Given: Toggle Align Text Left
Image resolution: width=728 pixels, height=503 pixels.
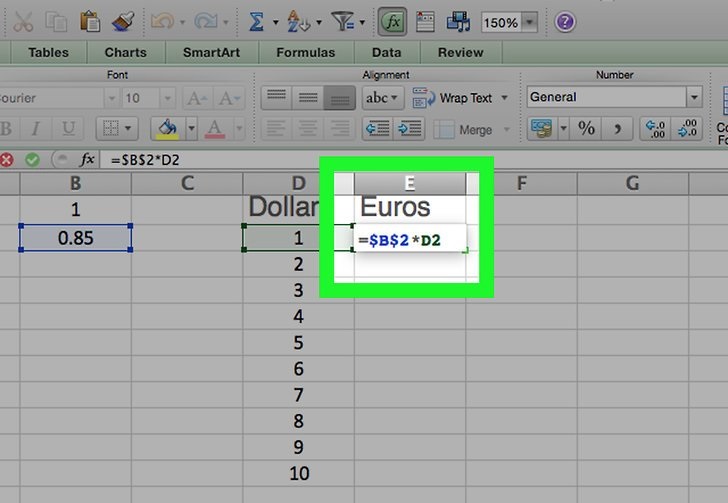Looking at the screenshot, I should click(x=277, y=129).
